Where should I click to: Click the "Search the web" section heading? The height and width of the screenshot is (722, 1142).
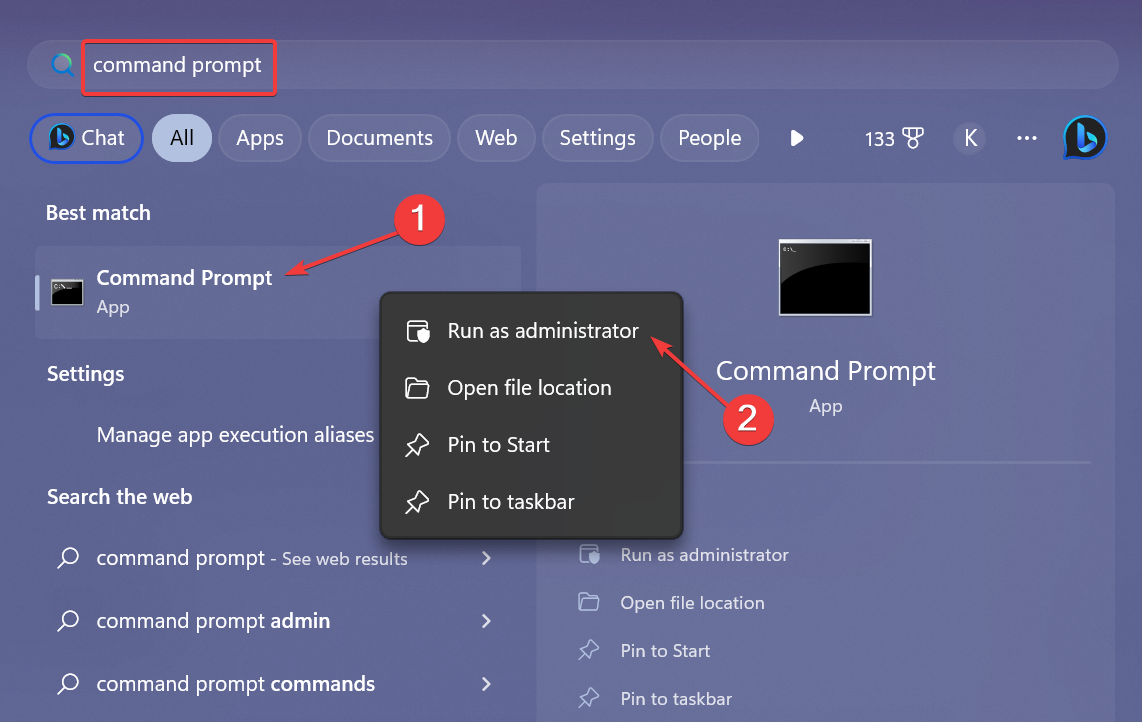[x=119, y=497]
